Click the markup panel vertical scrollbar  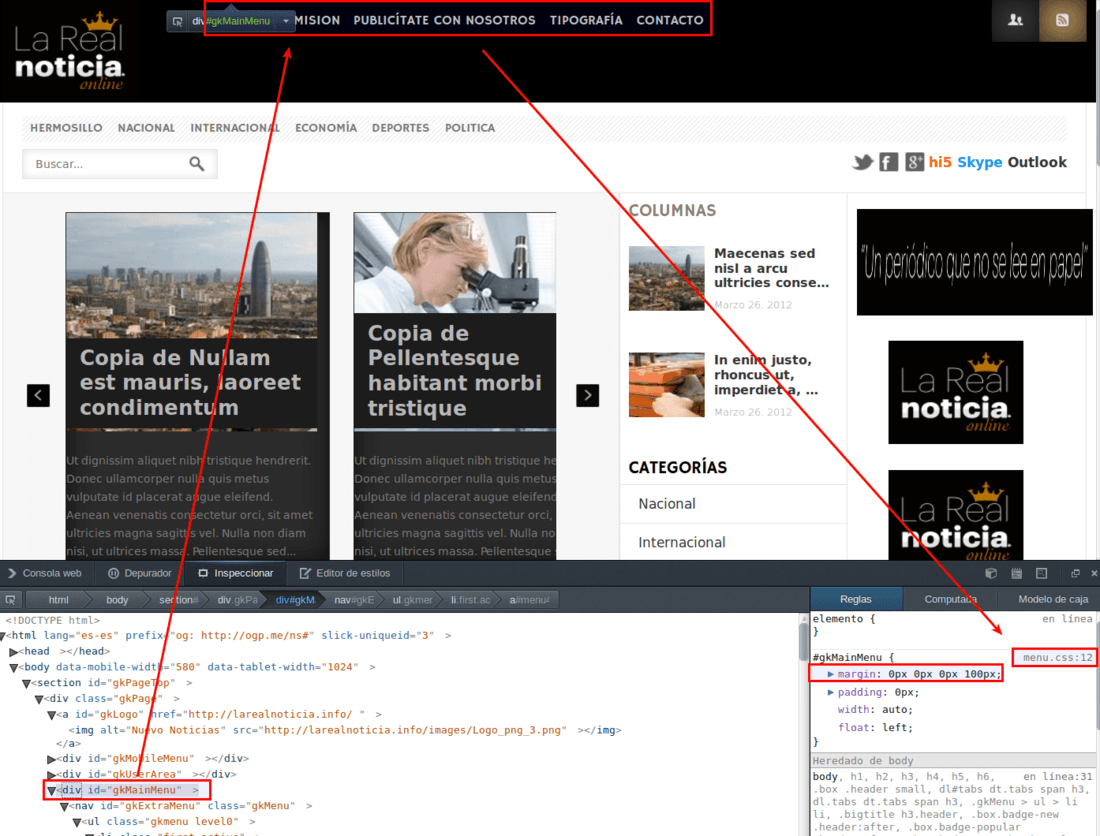pos(804,641)
